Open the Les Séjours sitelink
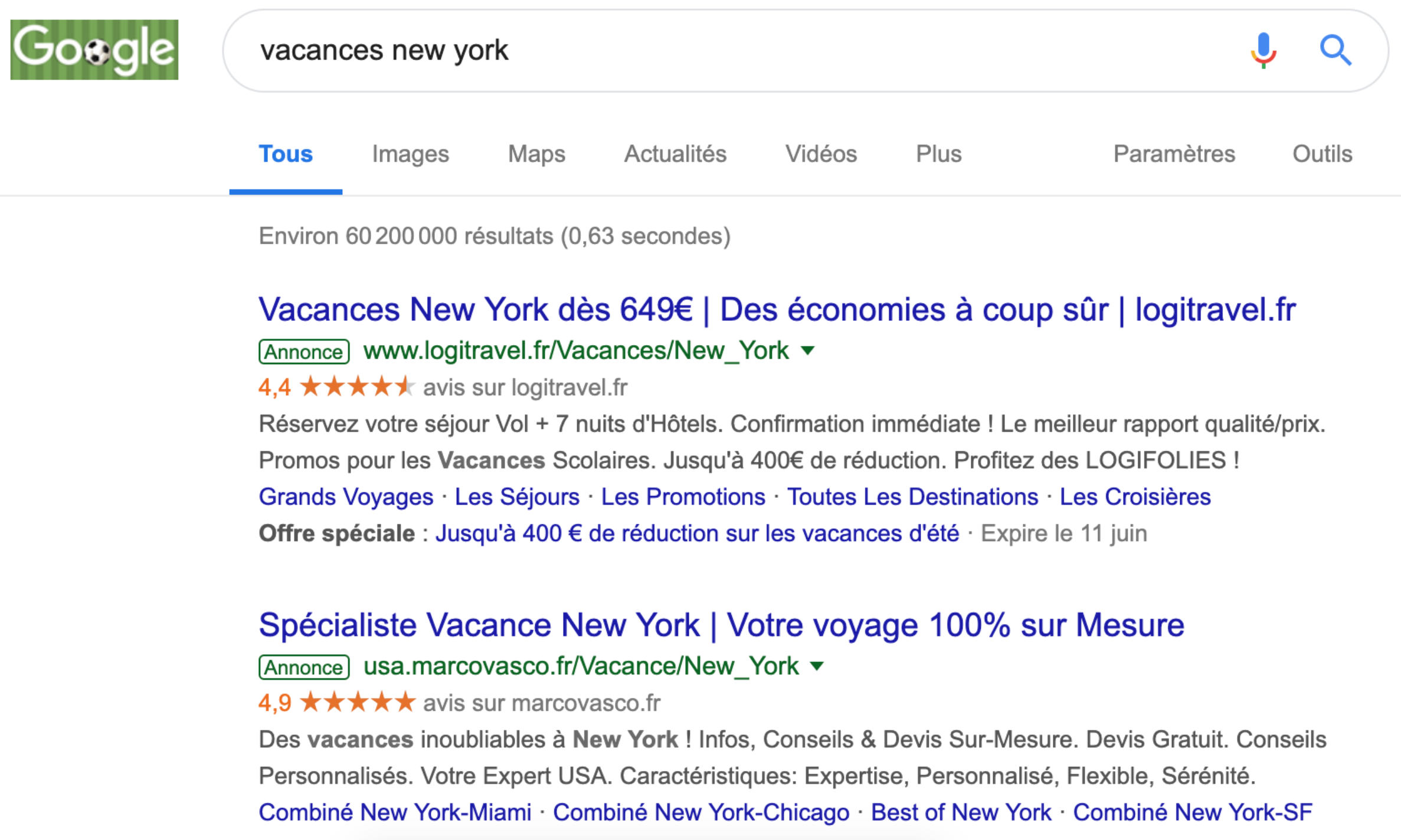Screen dimensions: 1401x840 517,497
